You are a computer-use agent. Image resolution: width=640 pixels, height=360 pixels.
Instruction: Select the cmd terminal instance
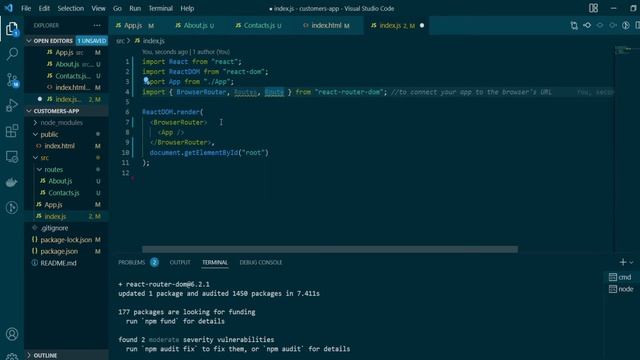click(620, 277)
